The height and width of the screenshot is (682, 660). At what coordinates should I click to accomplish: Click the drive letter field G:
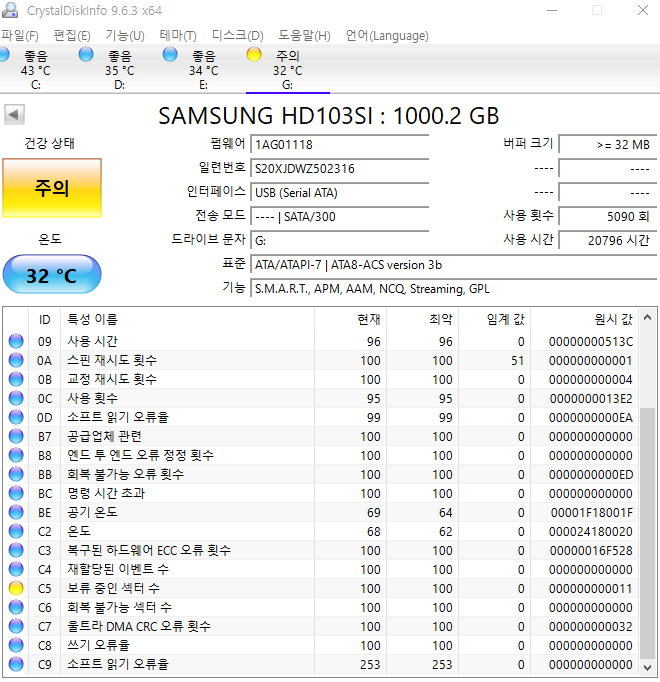coord(340,240)
